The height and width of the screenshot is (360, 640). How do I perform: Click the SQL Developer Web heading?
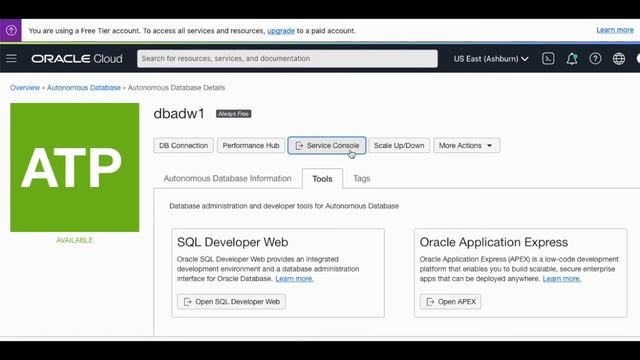[x=233, y=242]
